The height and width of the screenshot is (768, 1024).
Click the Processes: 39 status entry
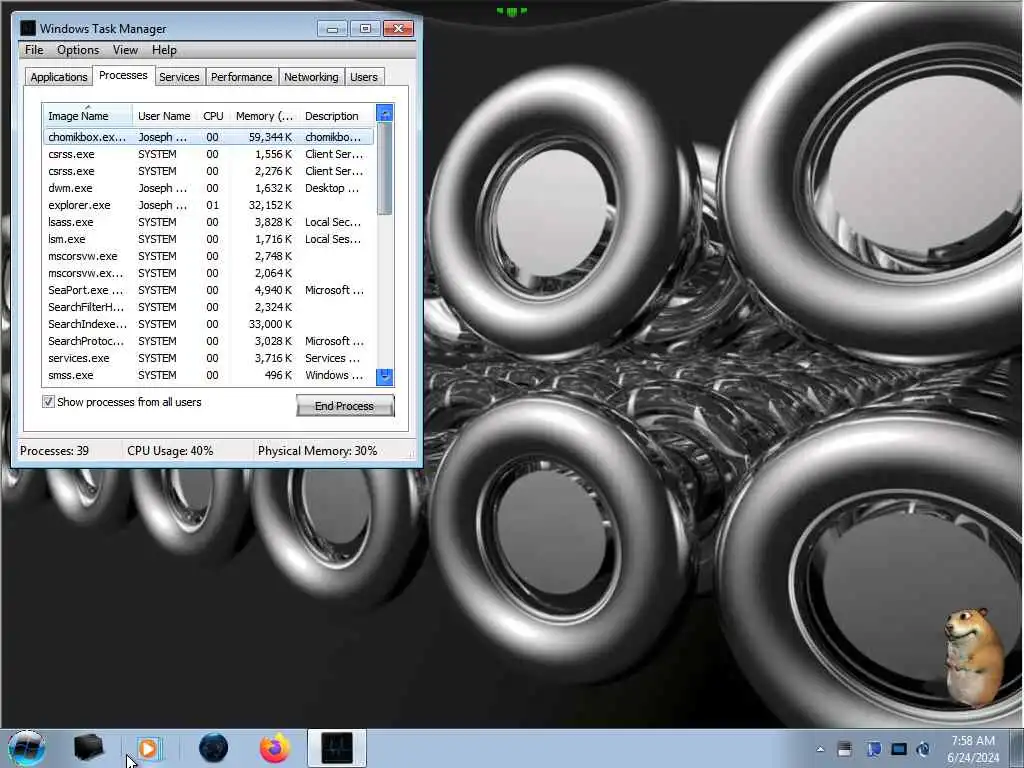tap(54, 451)
